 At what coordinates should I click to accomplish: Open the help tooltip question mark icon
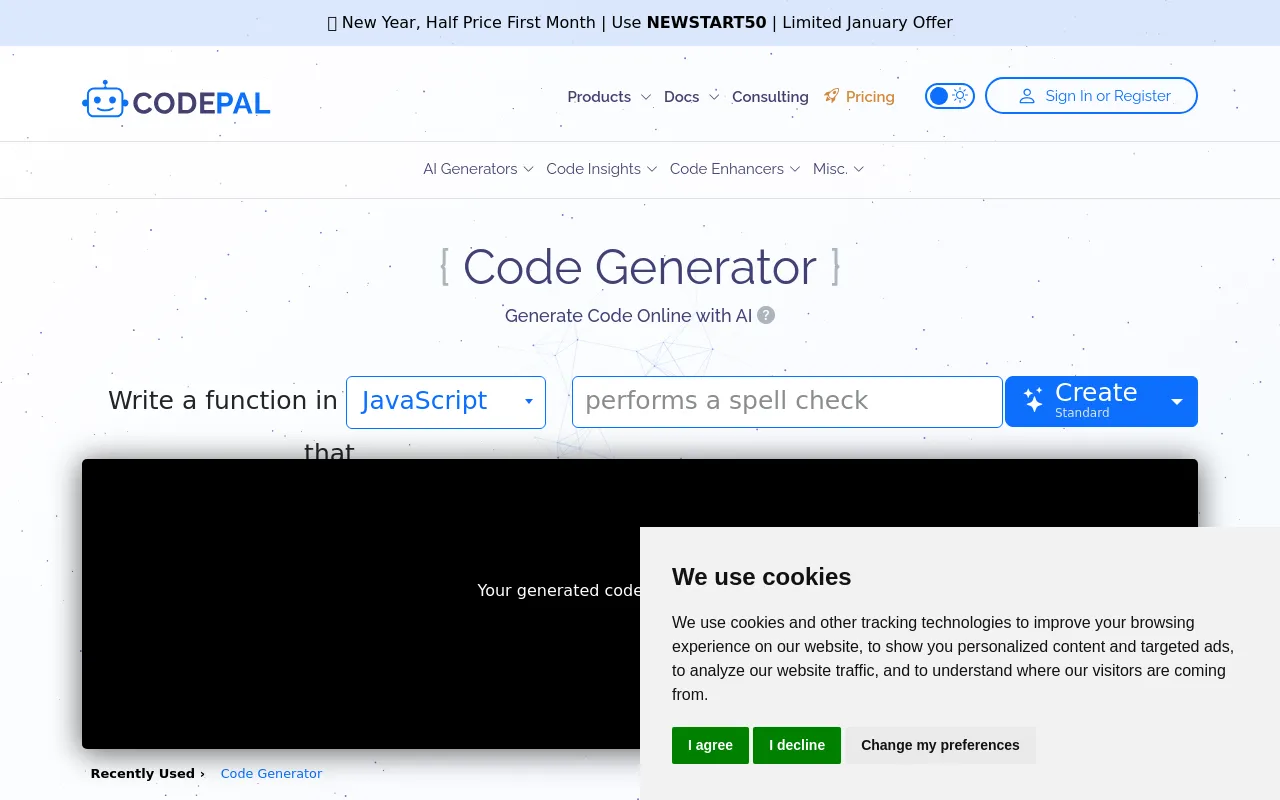coord(765,315)
